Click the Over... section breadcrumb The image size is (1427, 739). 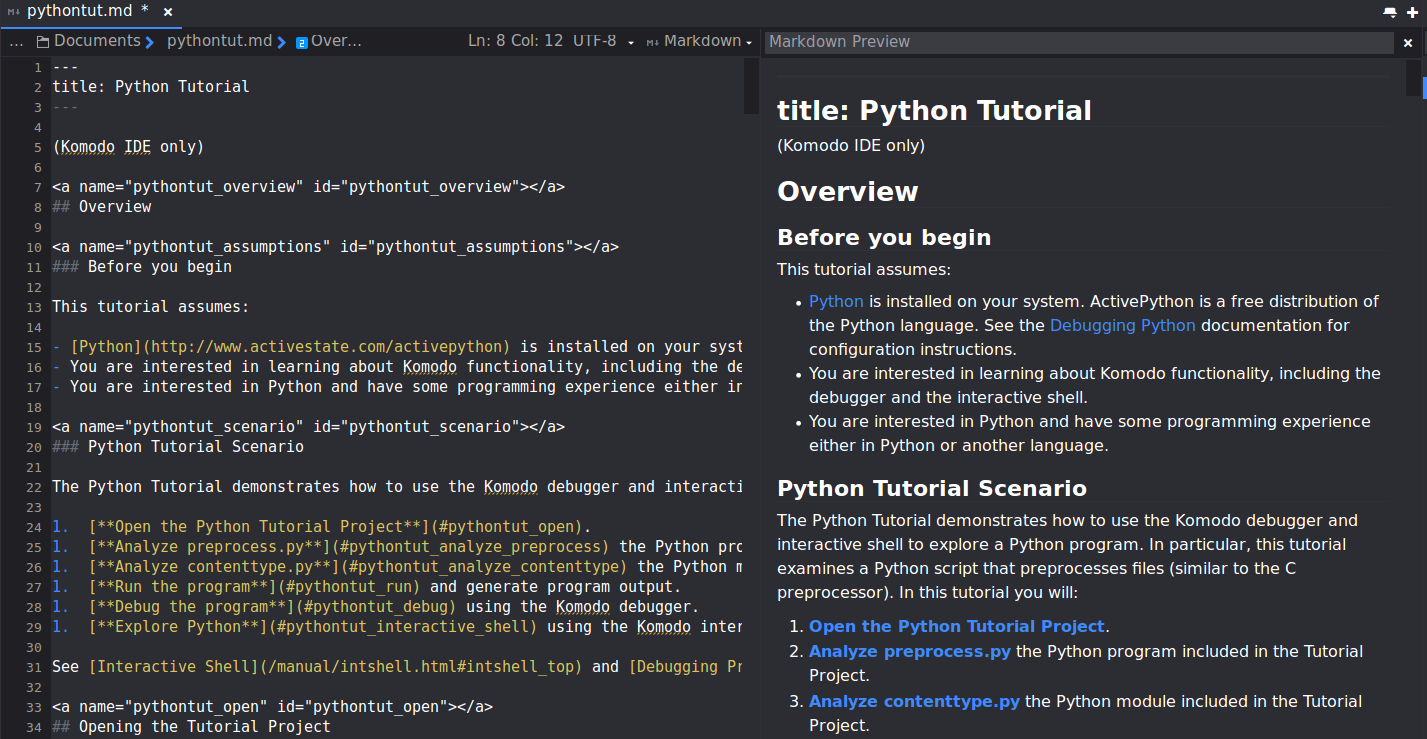(336, 41)
